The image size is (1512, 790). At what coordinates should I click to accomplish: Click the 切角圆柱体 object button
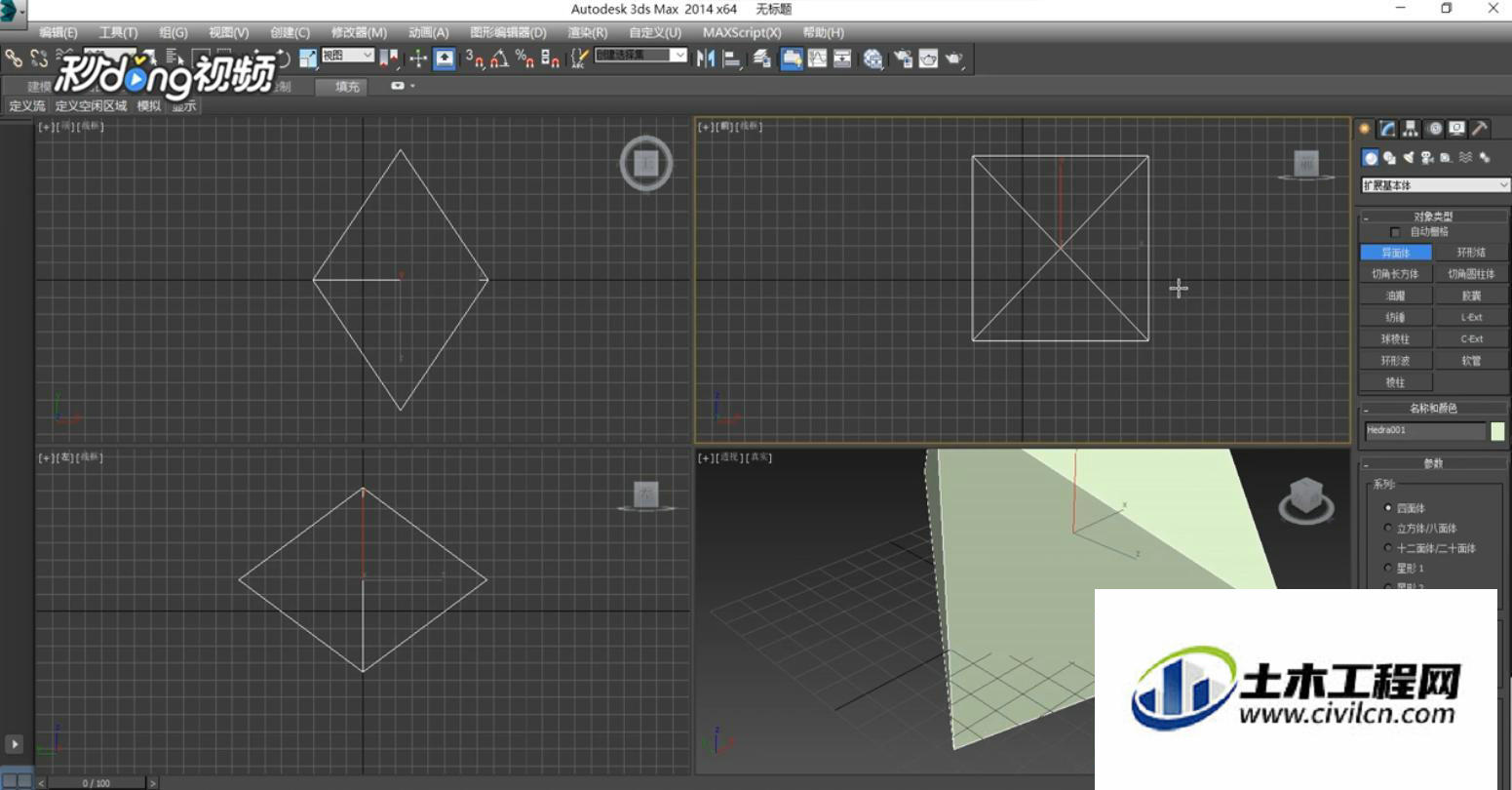[1471, 274]
